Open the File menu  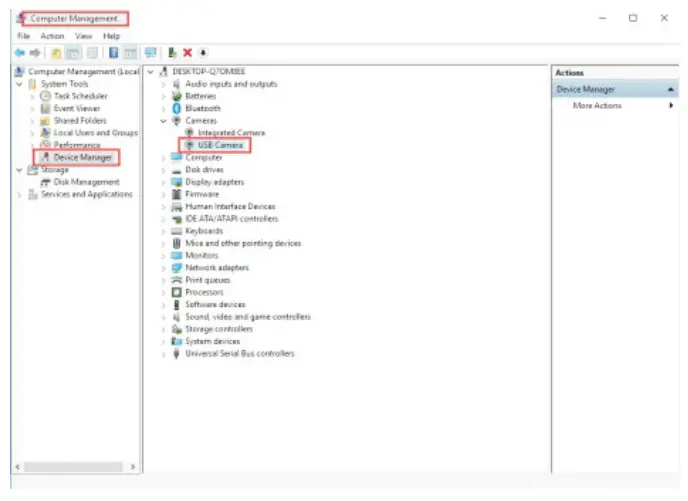pyautogui.click(x=24, y=36)
